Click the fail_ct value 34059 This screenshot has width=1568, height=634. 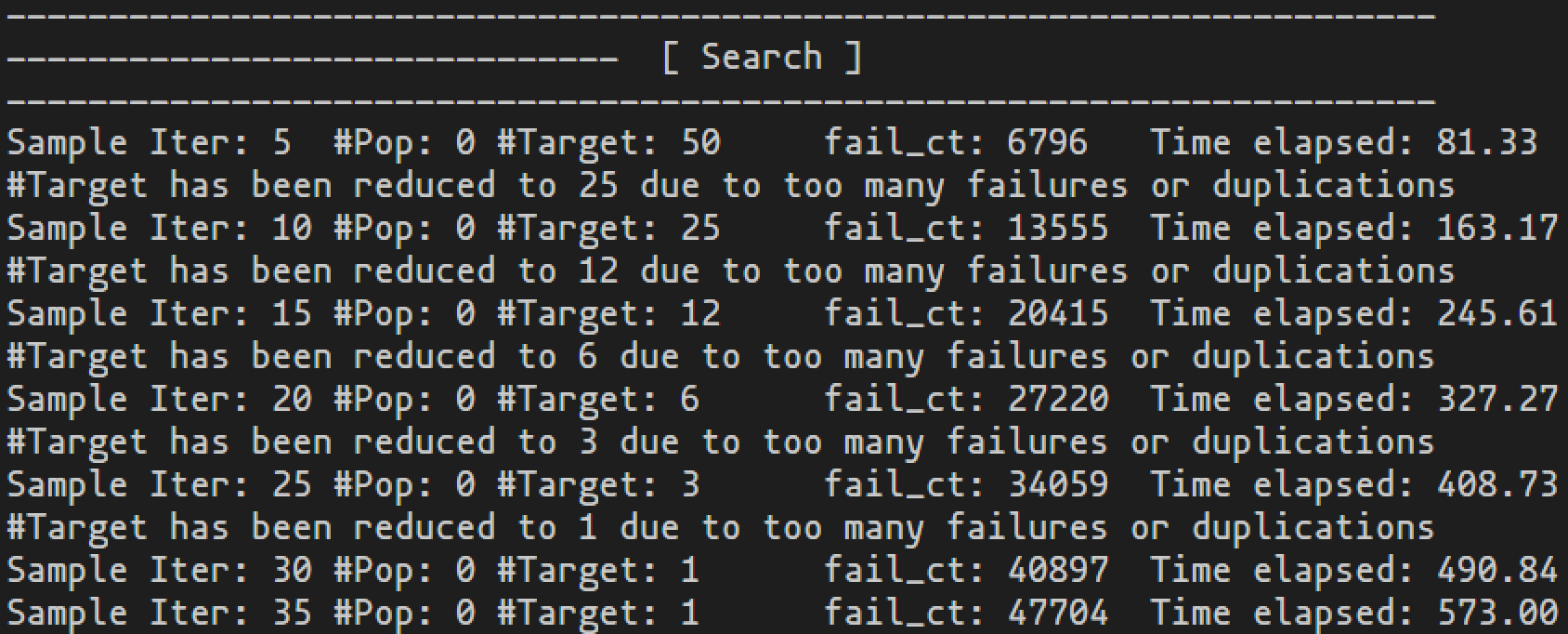click(x=1058, y=484)
